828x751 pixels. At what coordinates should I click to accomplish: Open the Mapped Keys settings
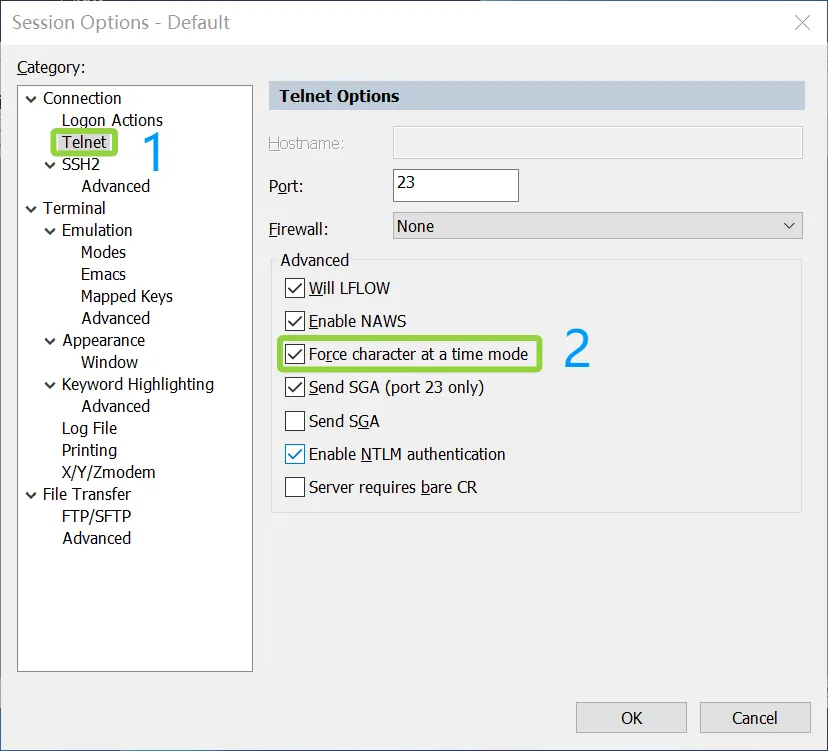pyautogui.click(x=126, y=297)
